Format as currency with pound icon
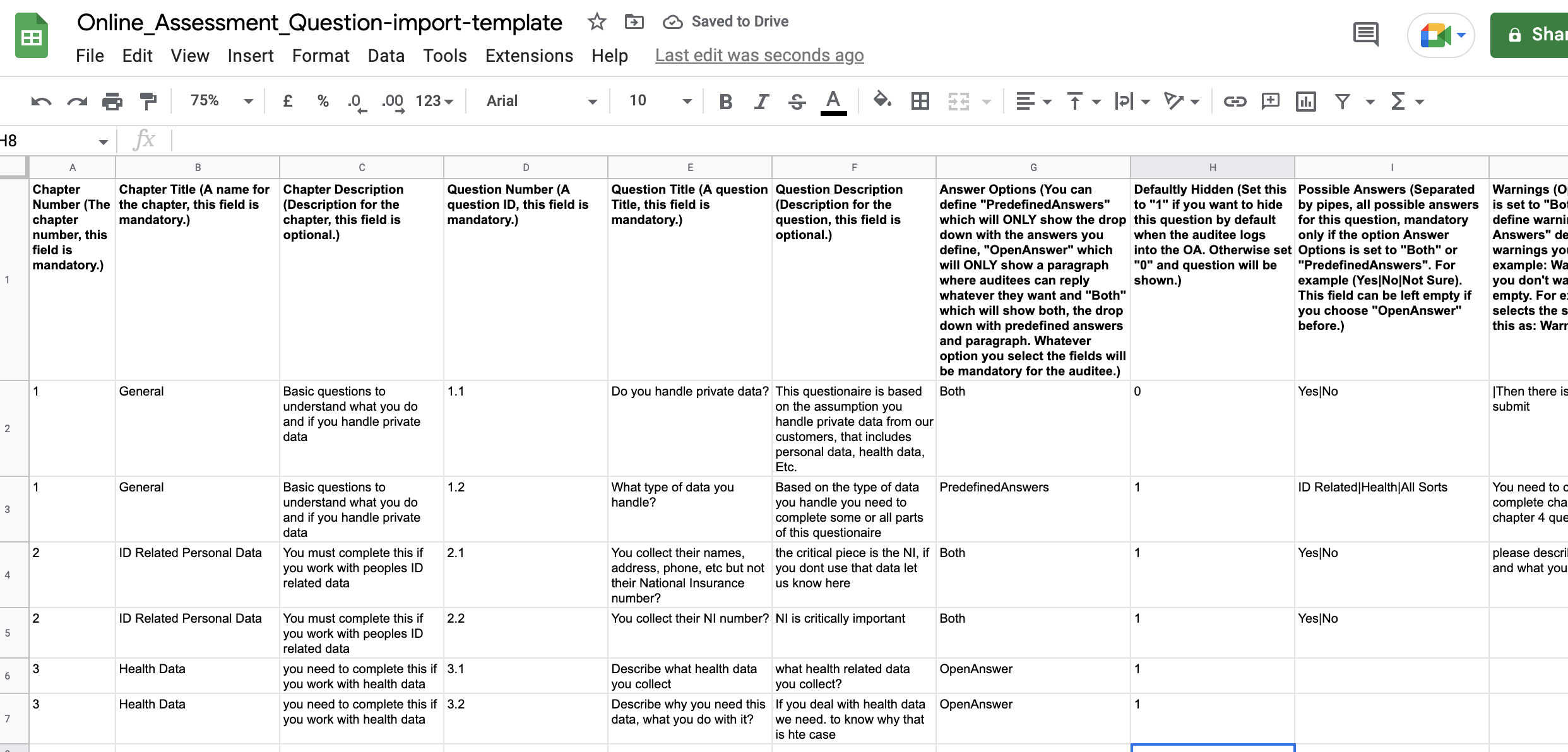Viewport: 1568px width, 752px height. tap(287, 101)
